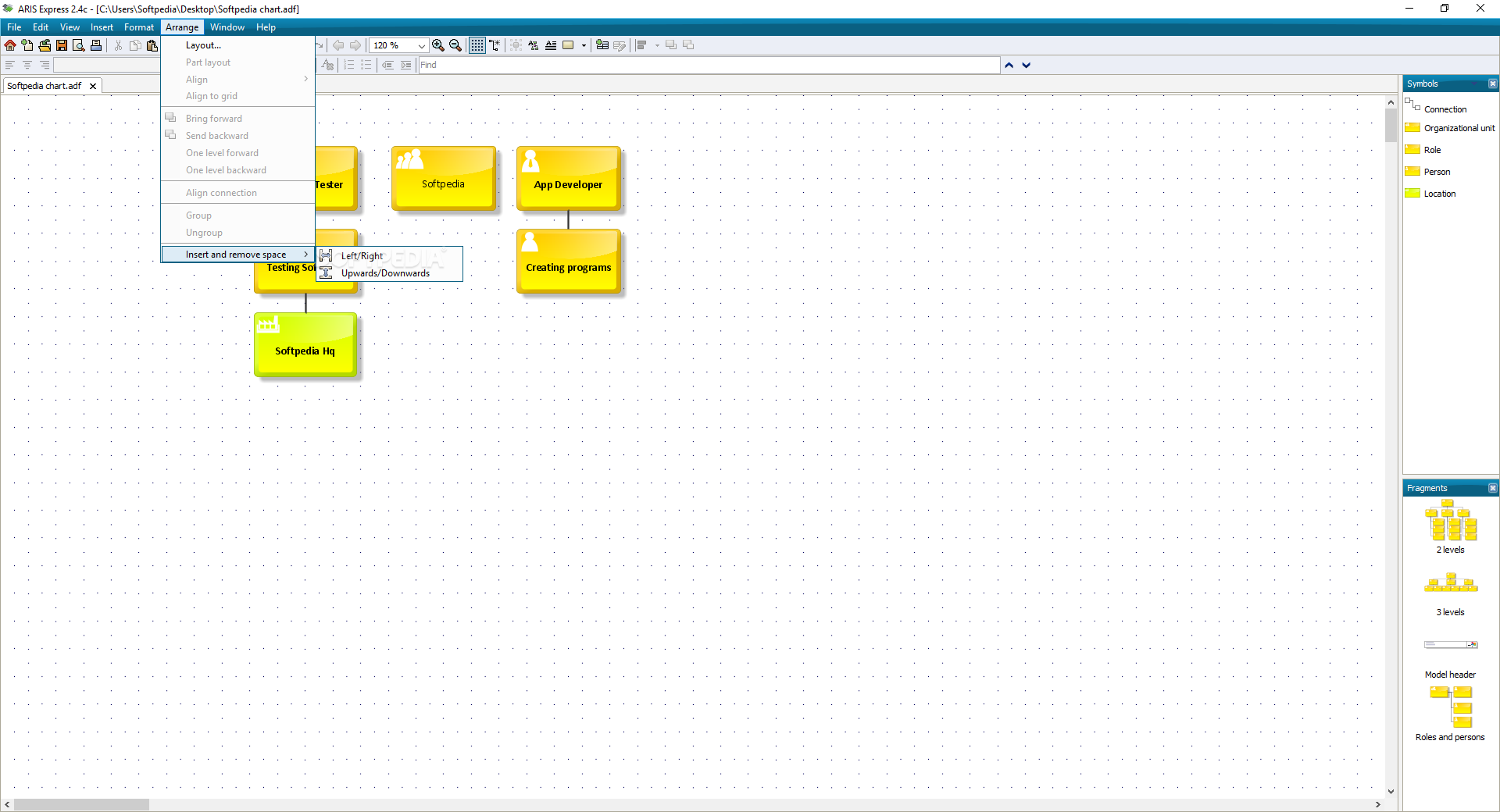Click the App Developer node
1500x812 pixels.
click(568, 178)
